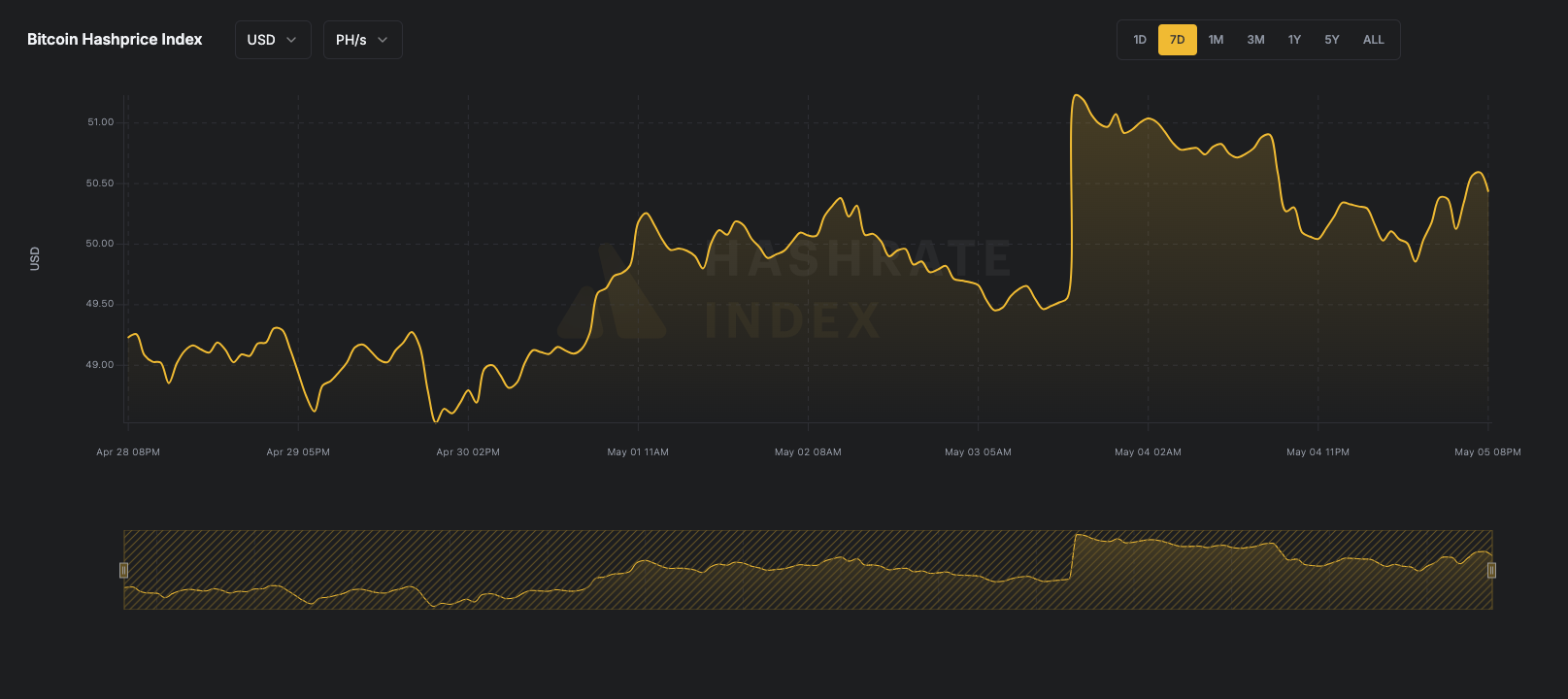Viewport: 1568px width, 699px height.
Task: Click the 50.00 y-axis label
Action: click(100, 244)
